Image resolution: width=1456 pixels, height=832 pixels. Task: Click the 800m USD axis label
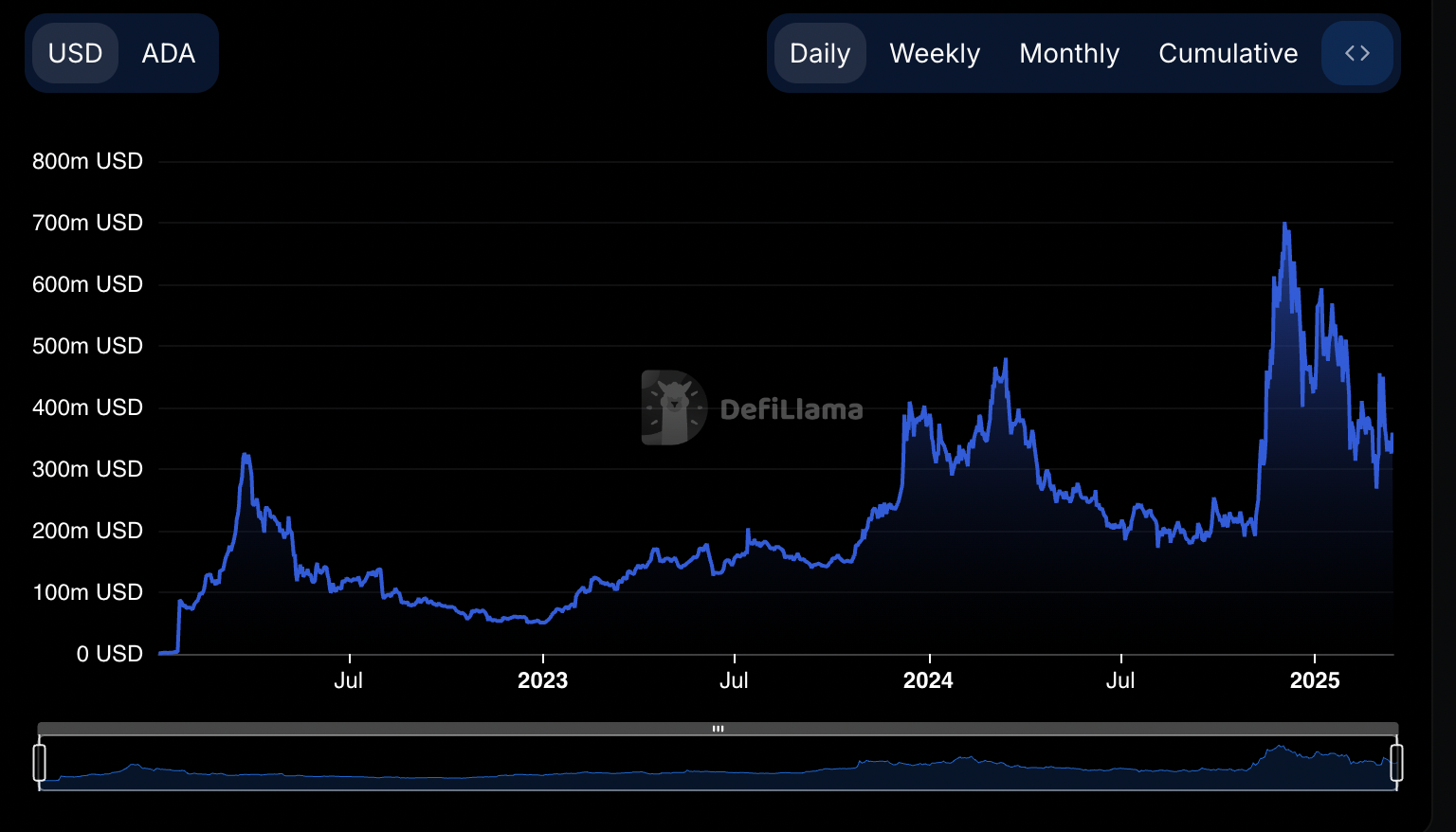87,161
